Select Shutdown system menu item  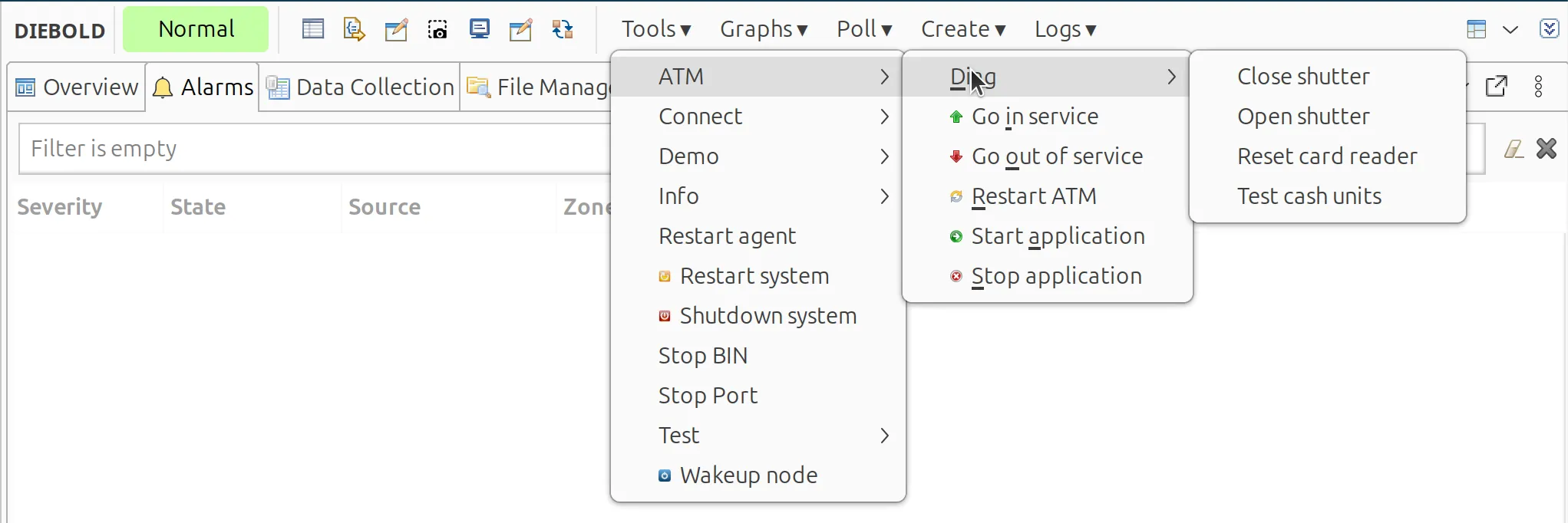point(758,316)
